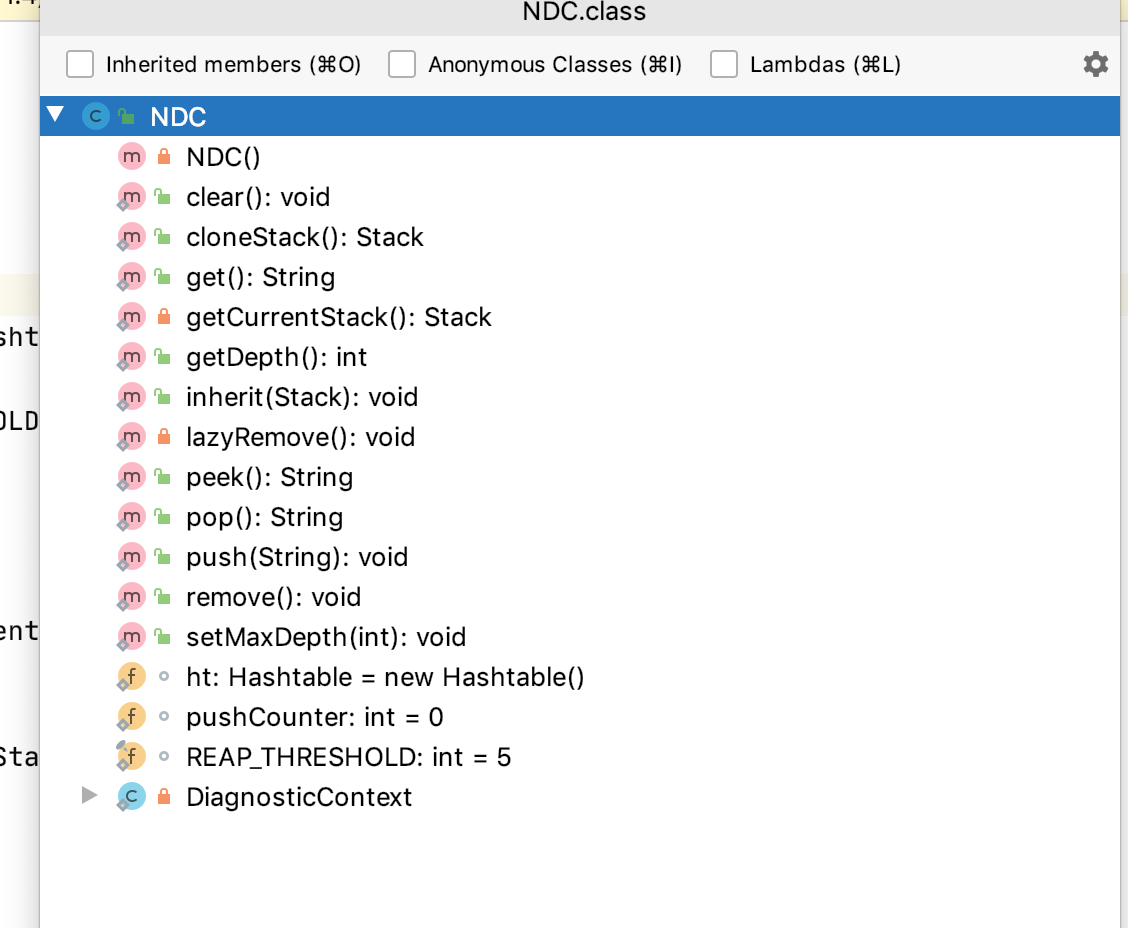Click the method icon next to push(String)

click(131, 556)
